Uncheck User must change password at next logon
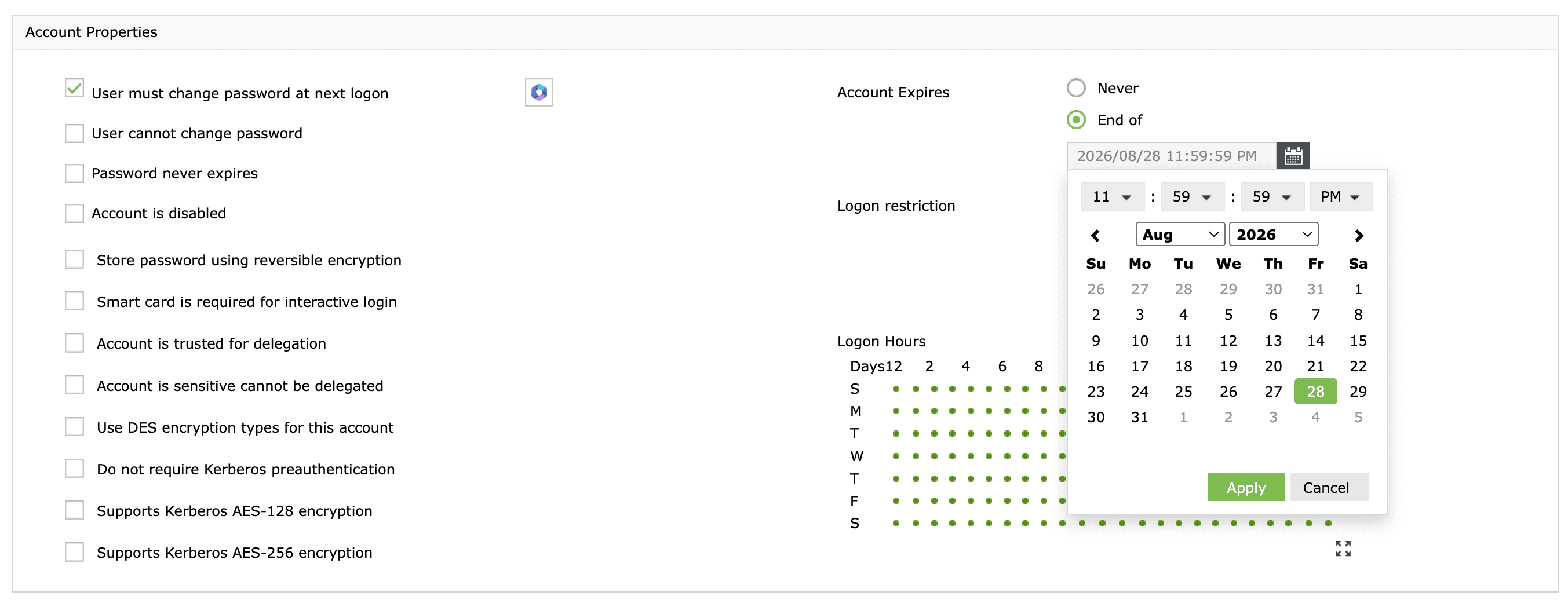This screenshot has height=607, width=1568. click(x=74, y=88)
